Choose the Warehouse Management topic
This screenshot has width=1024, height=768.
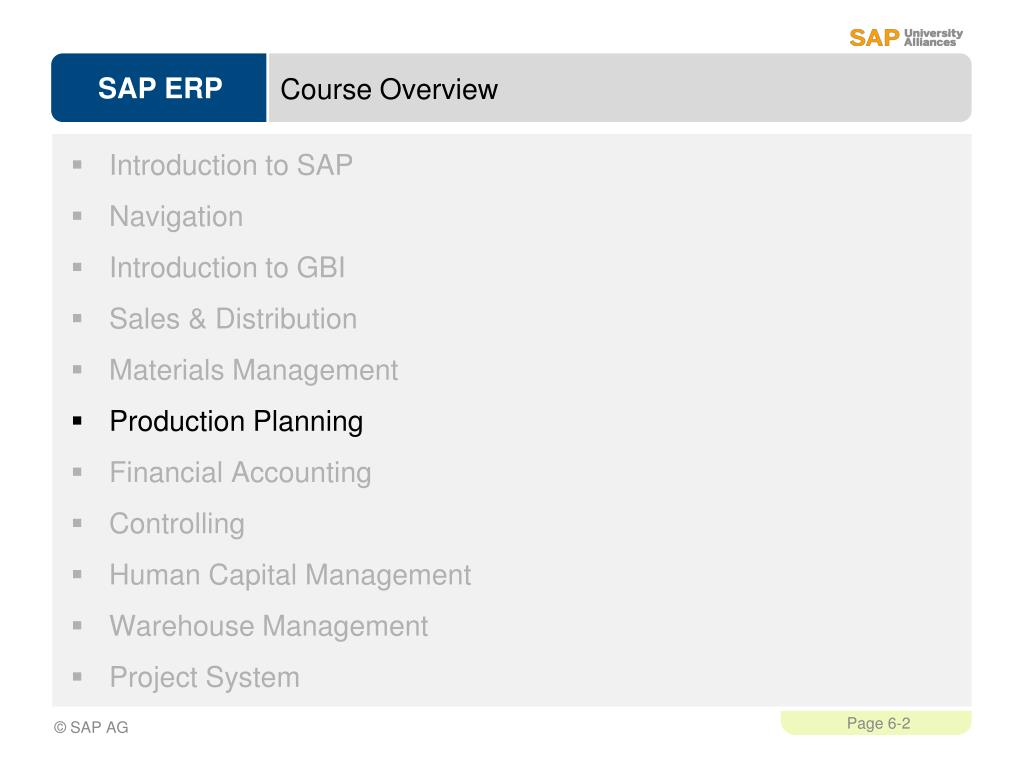point(268,626)
